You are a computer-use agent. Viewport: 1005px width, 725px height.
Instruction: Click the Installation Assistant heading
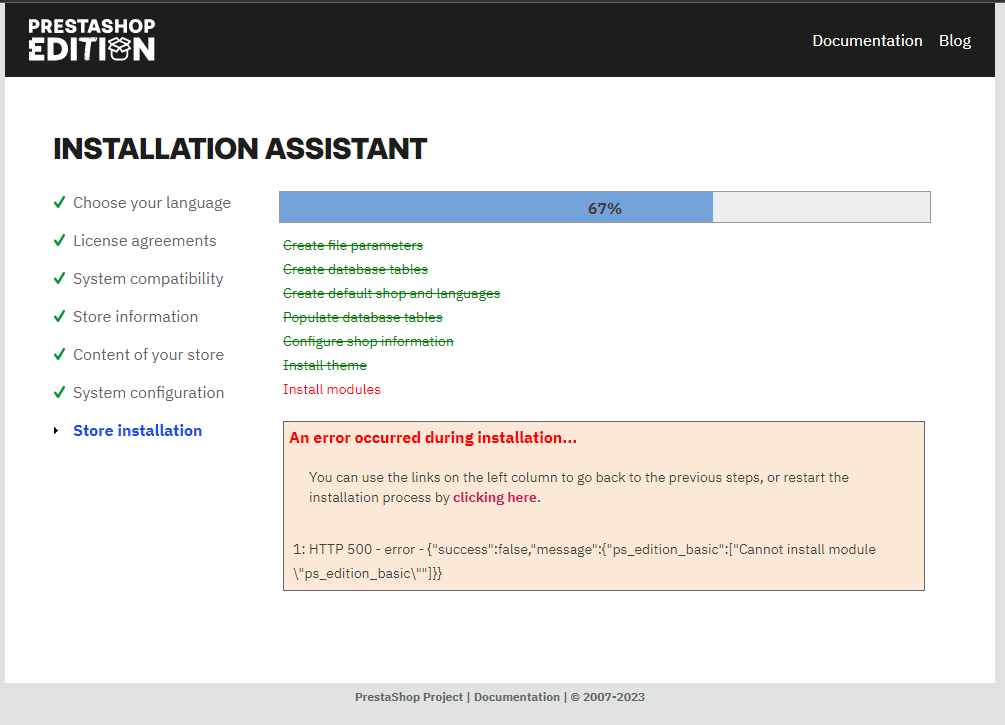(240, 149)
